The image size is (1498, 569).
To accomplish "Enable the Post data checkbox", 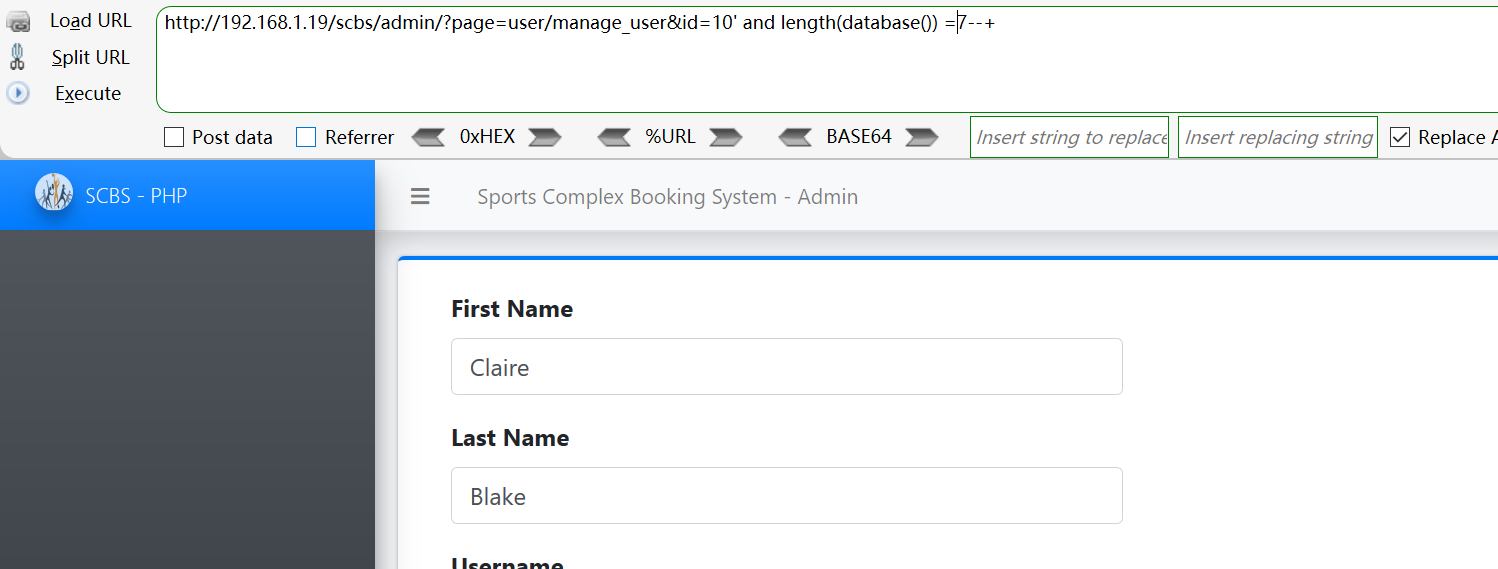I will click(x=174, y=137).
